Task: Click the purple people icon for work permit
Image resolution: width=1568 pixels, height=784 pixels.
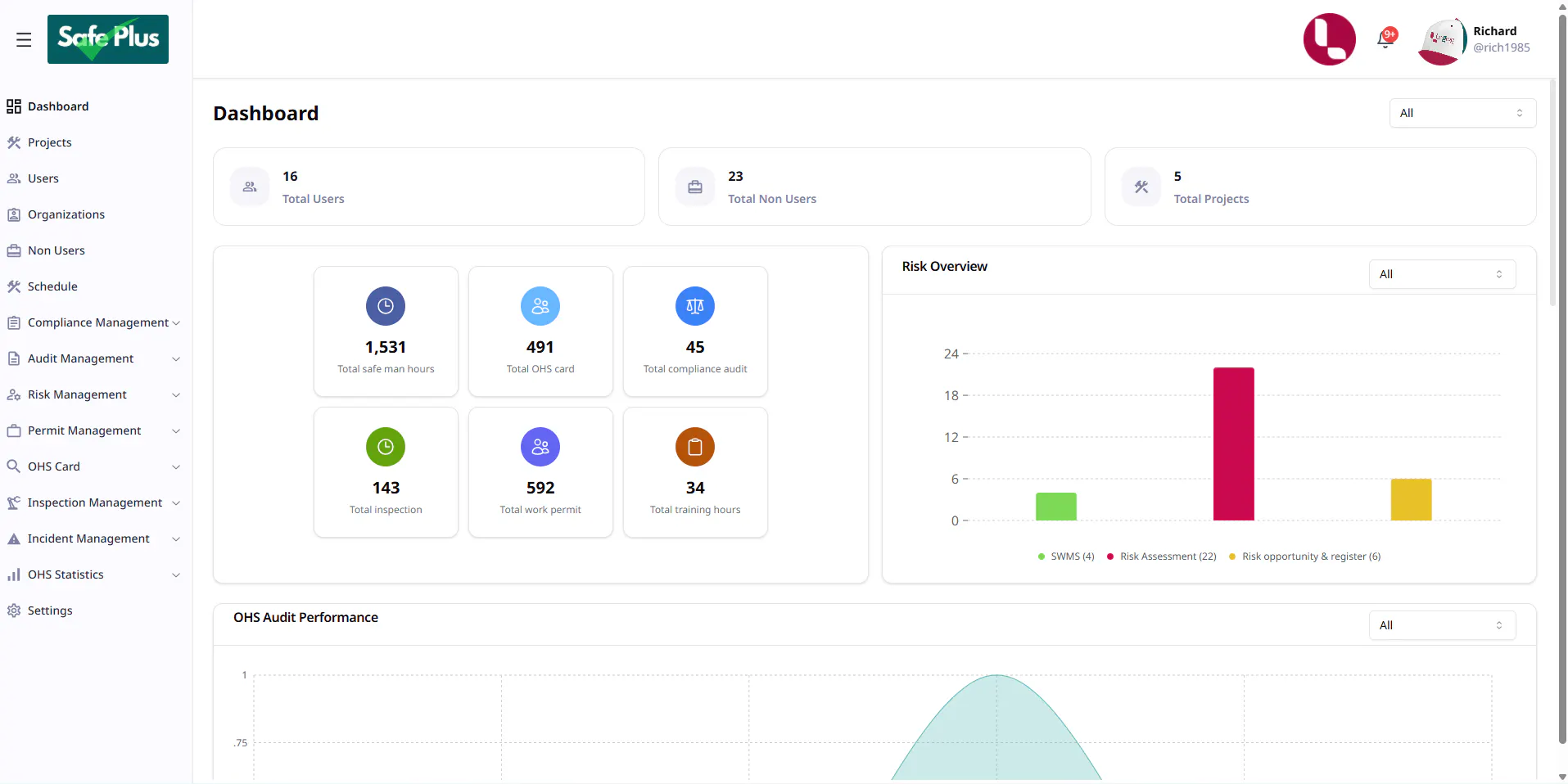Action: 540,447
